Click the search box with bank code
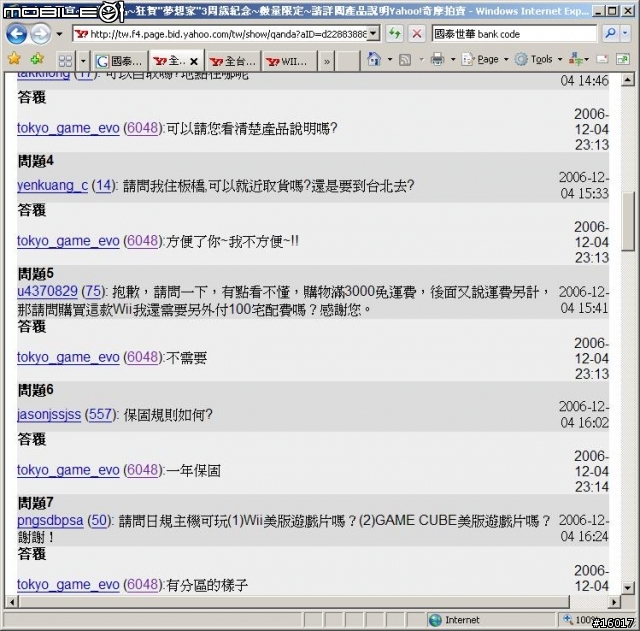The image size is (640, 631). tap(514, 34)
